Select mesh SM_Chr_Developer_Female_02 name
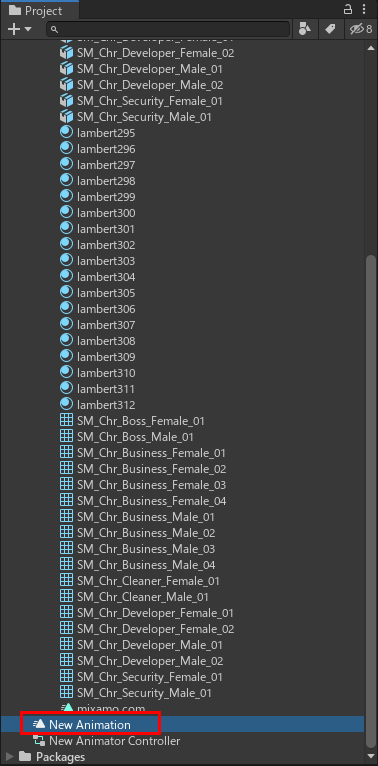378x766 pixels. 155,629
